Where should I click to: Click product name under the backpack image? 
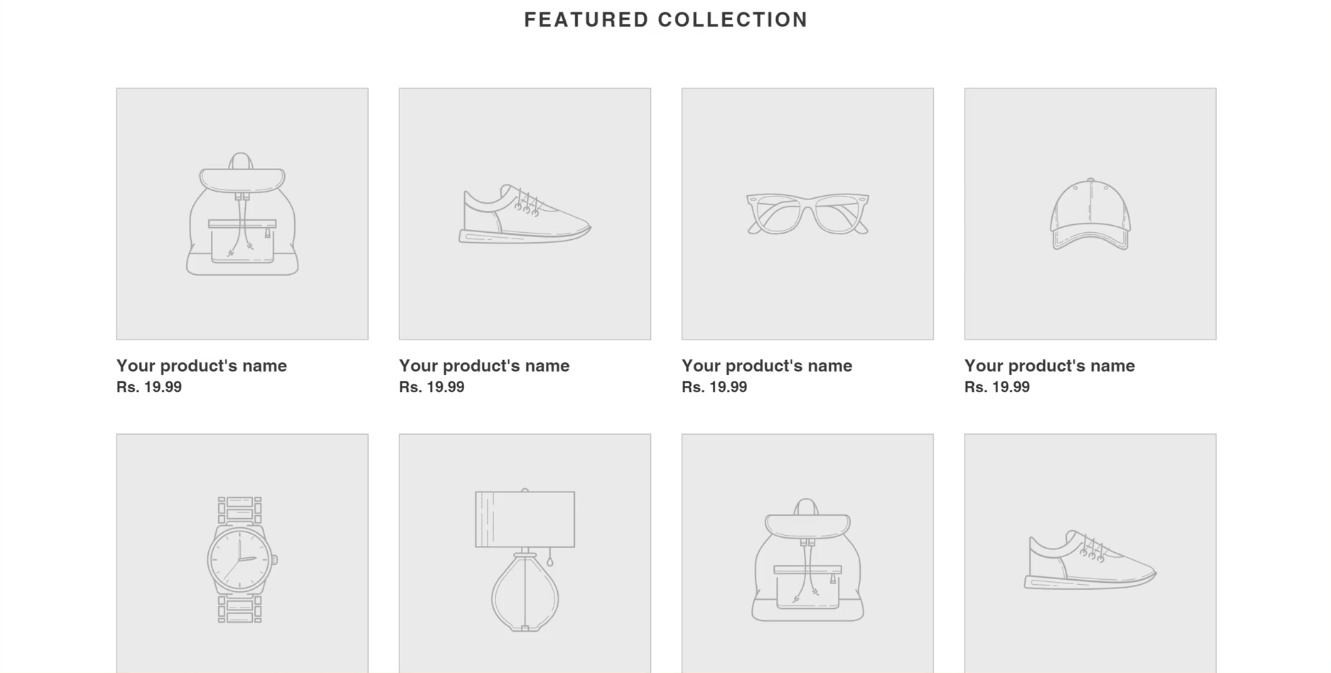(x=202, y=366)
